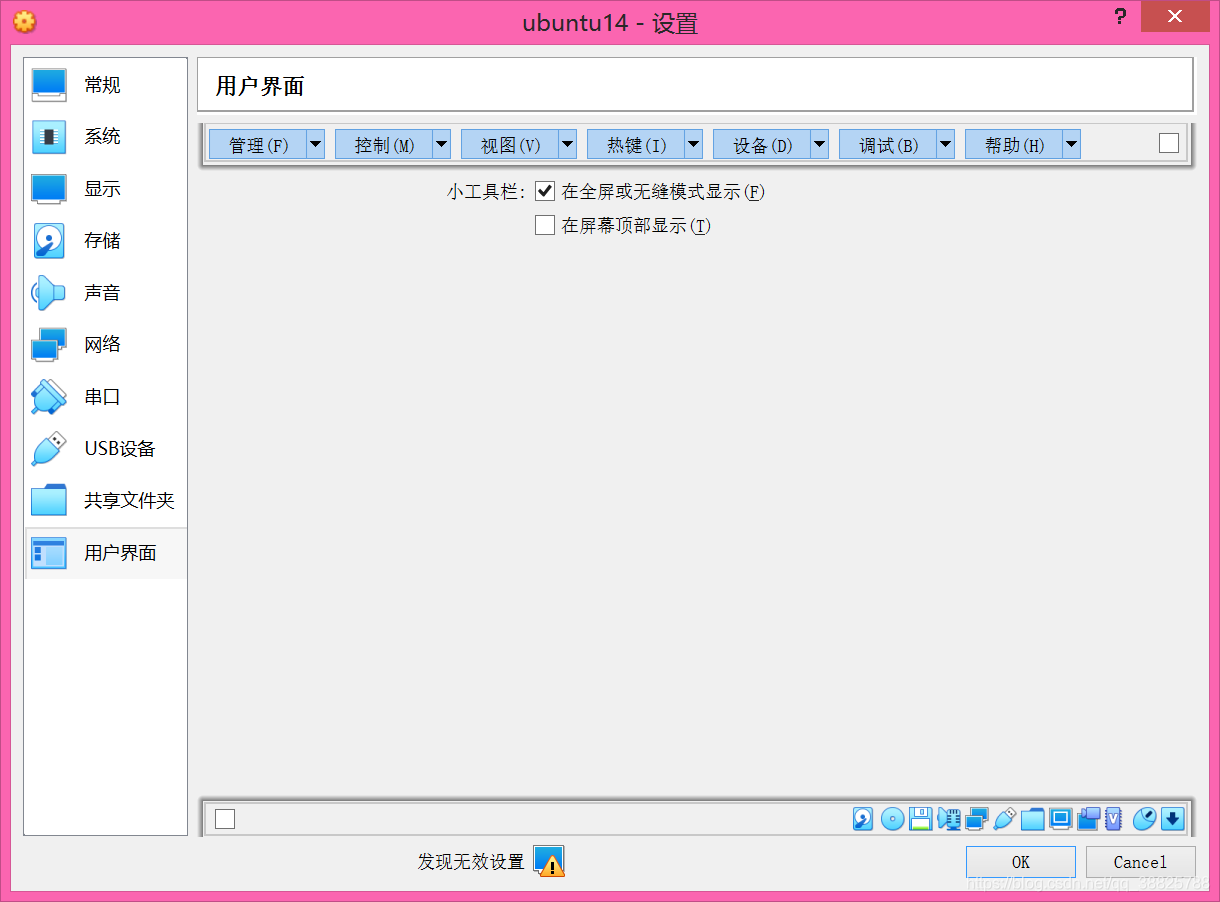This screenshot has width=1220, height=902.
Task: Expand the 调试(B) menu dropdown arrow
Action: tap(946, 144)
